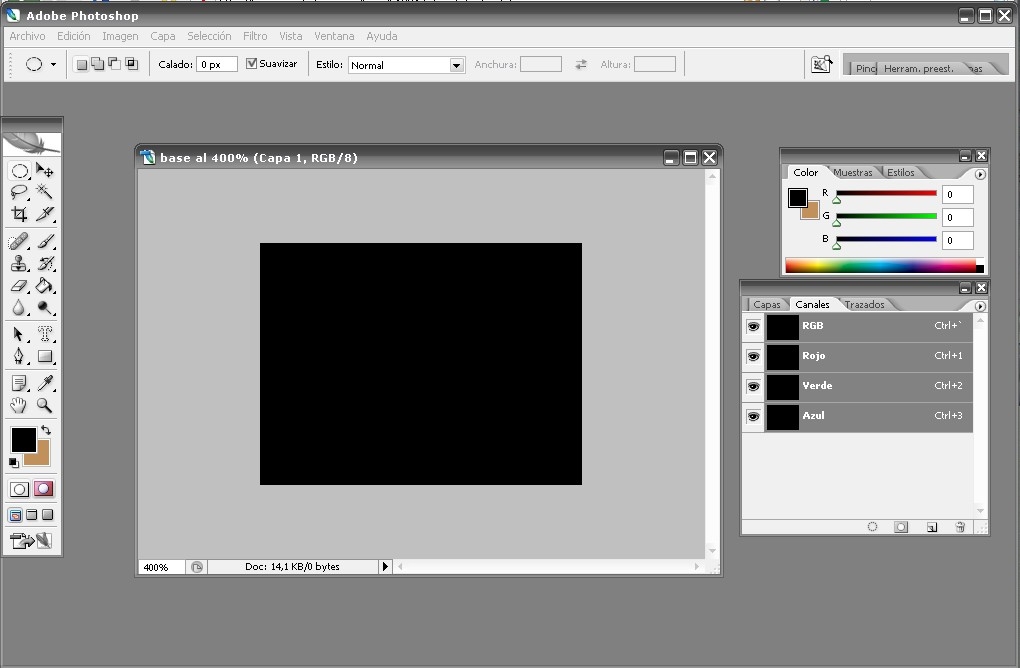The image size is (1020, 668).
Task: Open document status bar info arrow
Action: click(x=385, y=567)
